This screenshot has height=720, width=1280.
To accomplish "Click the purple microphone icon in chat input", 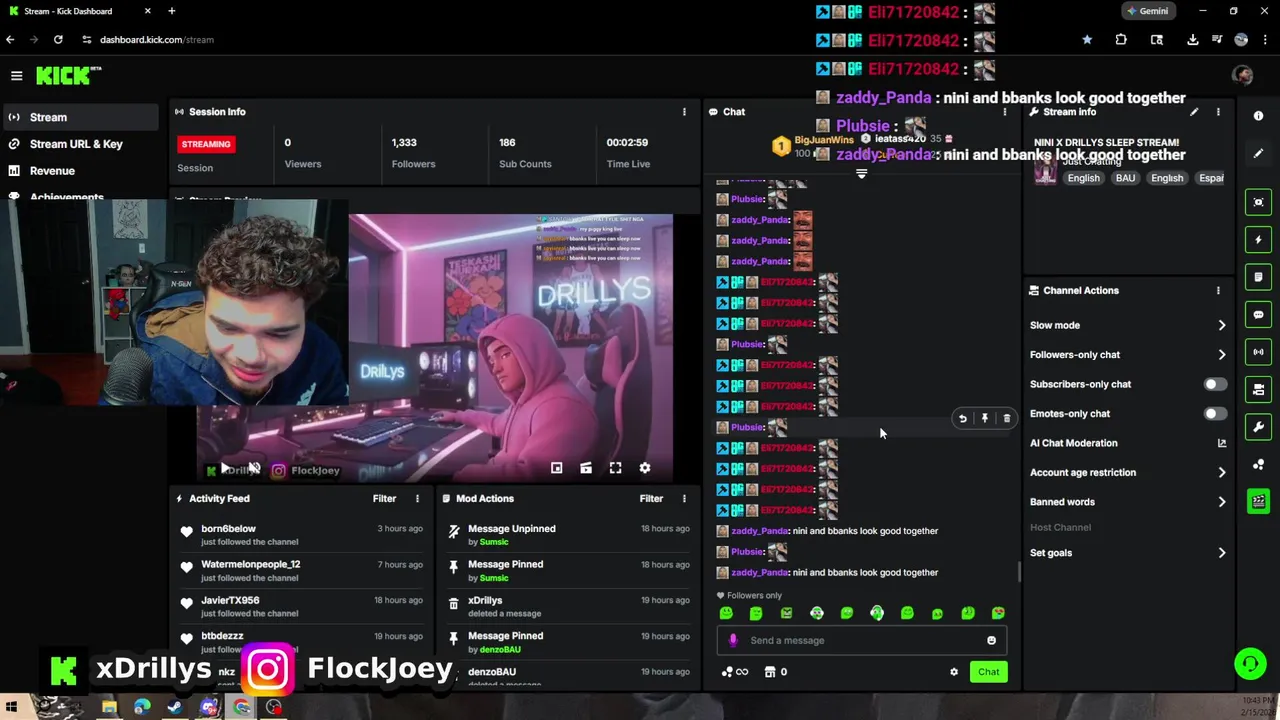I will [733, 641].
